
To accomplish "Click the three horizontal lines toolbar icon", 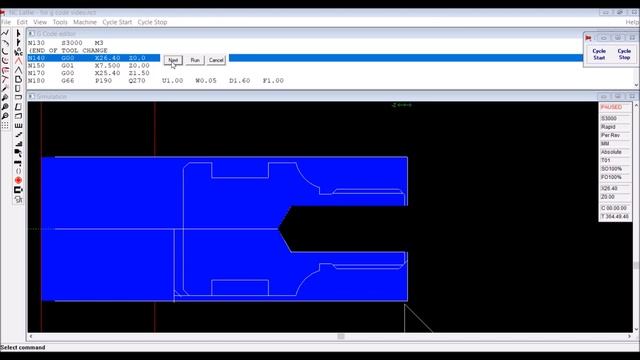I will [x=18, y=125].
